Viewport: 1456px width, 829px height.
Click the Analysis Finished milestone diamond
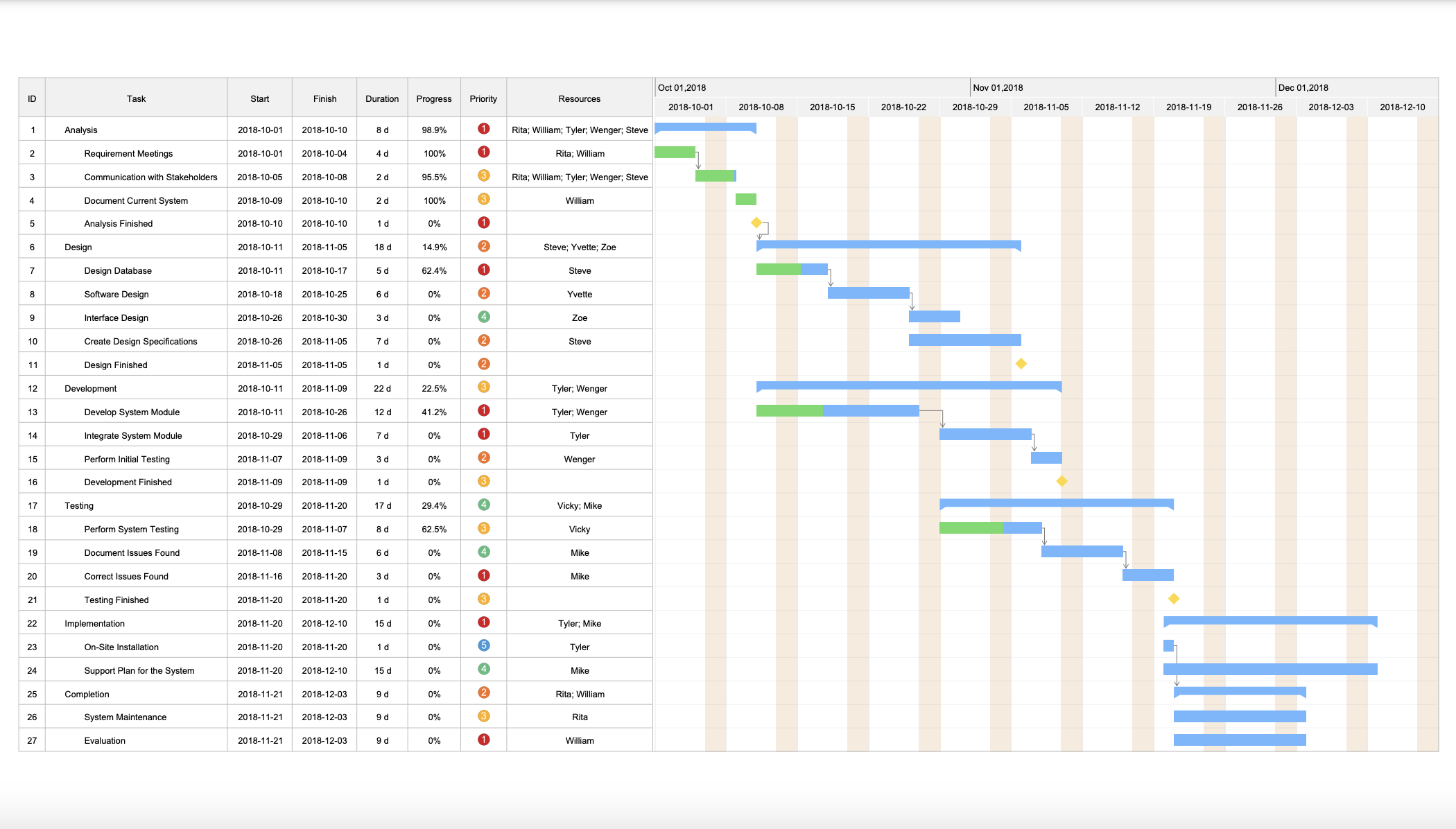coord(756,222)
